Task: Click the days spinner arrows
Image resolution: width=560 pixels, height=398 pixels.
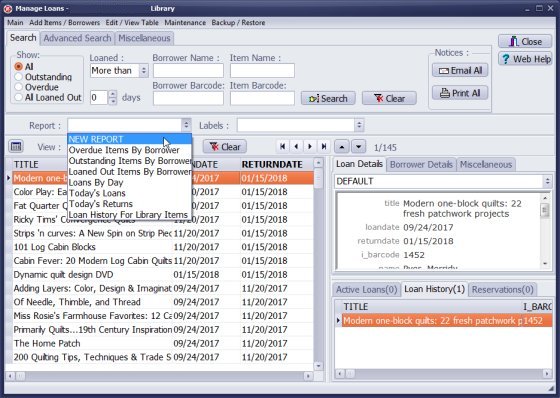Action: tap(112, 98)
